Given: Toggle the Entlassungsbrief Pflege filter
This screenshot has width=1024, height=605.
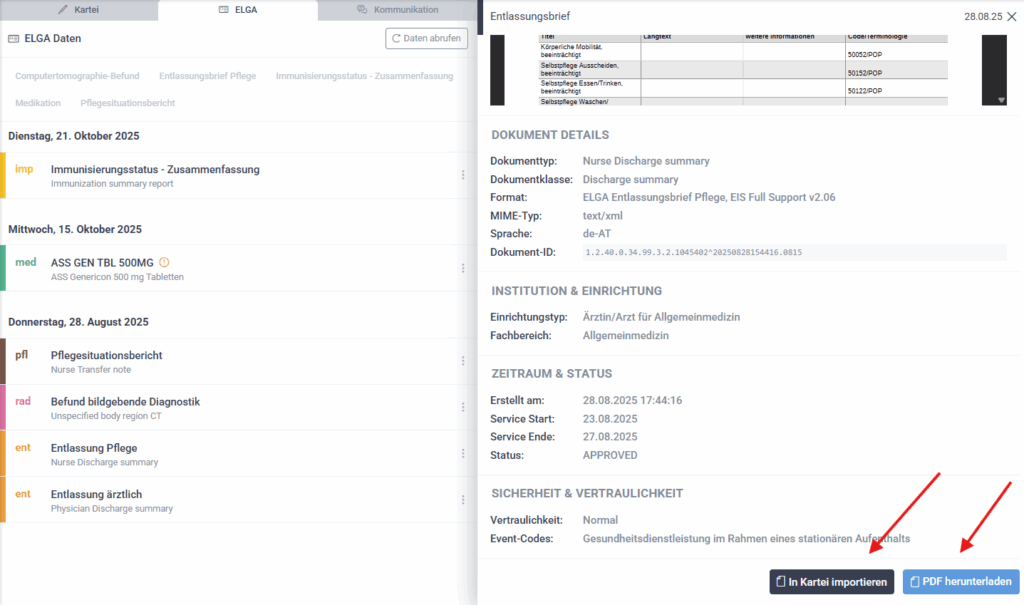Looking at the screenshot, I should pyautogui.click(x=207, y=76).
